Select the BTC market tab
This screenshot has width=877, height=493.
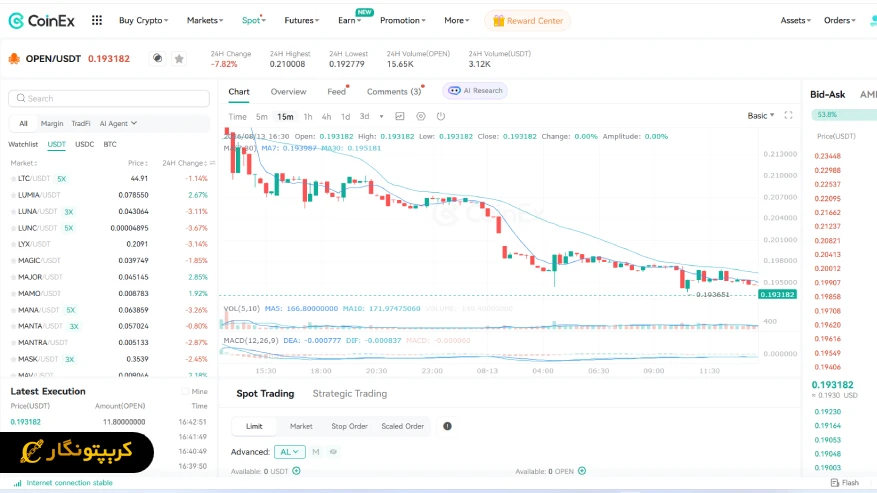point(110,144)
